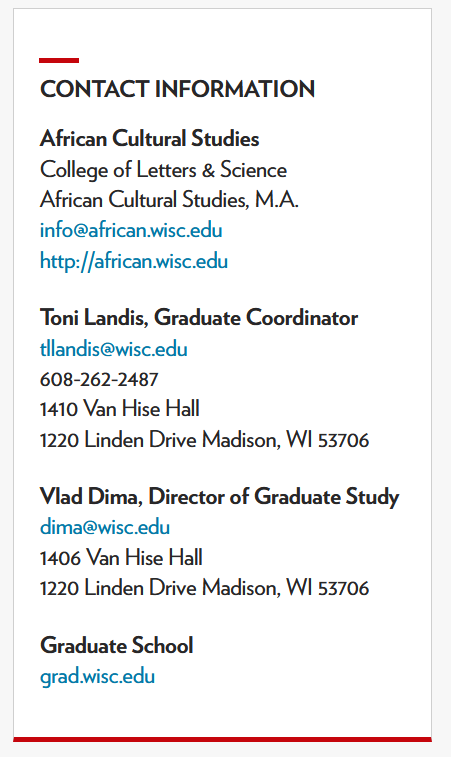Email Vlad Dima at dima@wisc.edu
451x757 pixels.
105,527
